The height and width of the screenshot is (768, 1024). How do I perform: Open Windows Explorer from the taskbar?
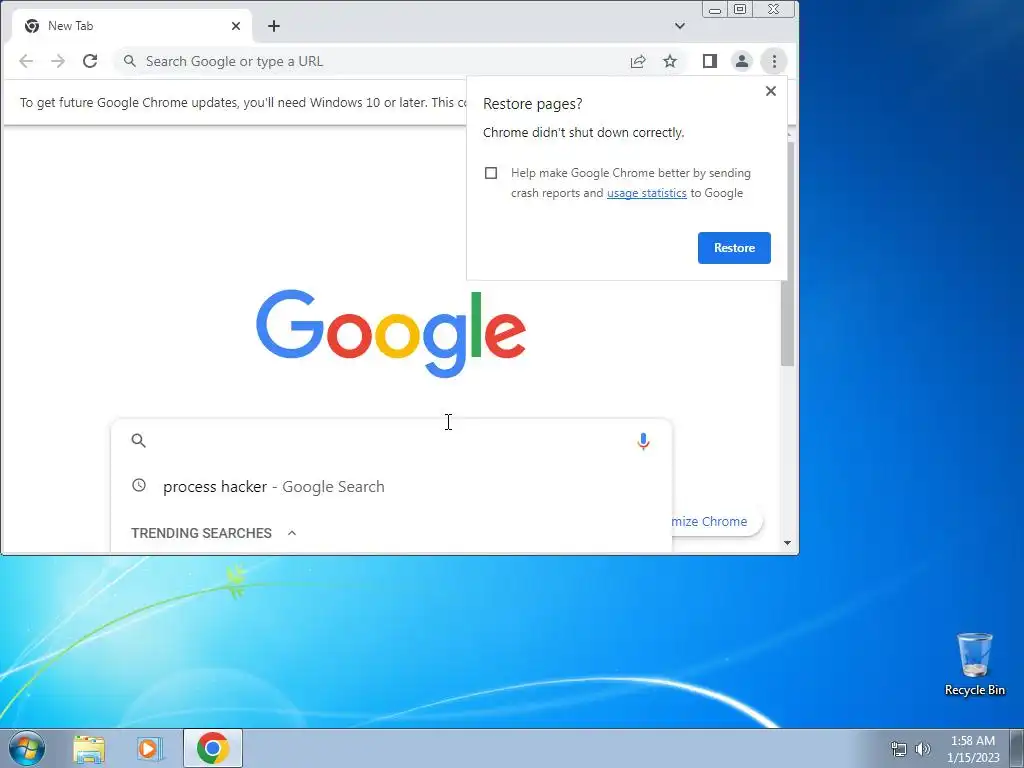(89, 748)
